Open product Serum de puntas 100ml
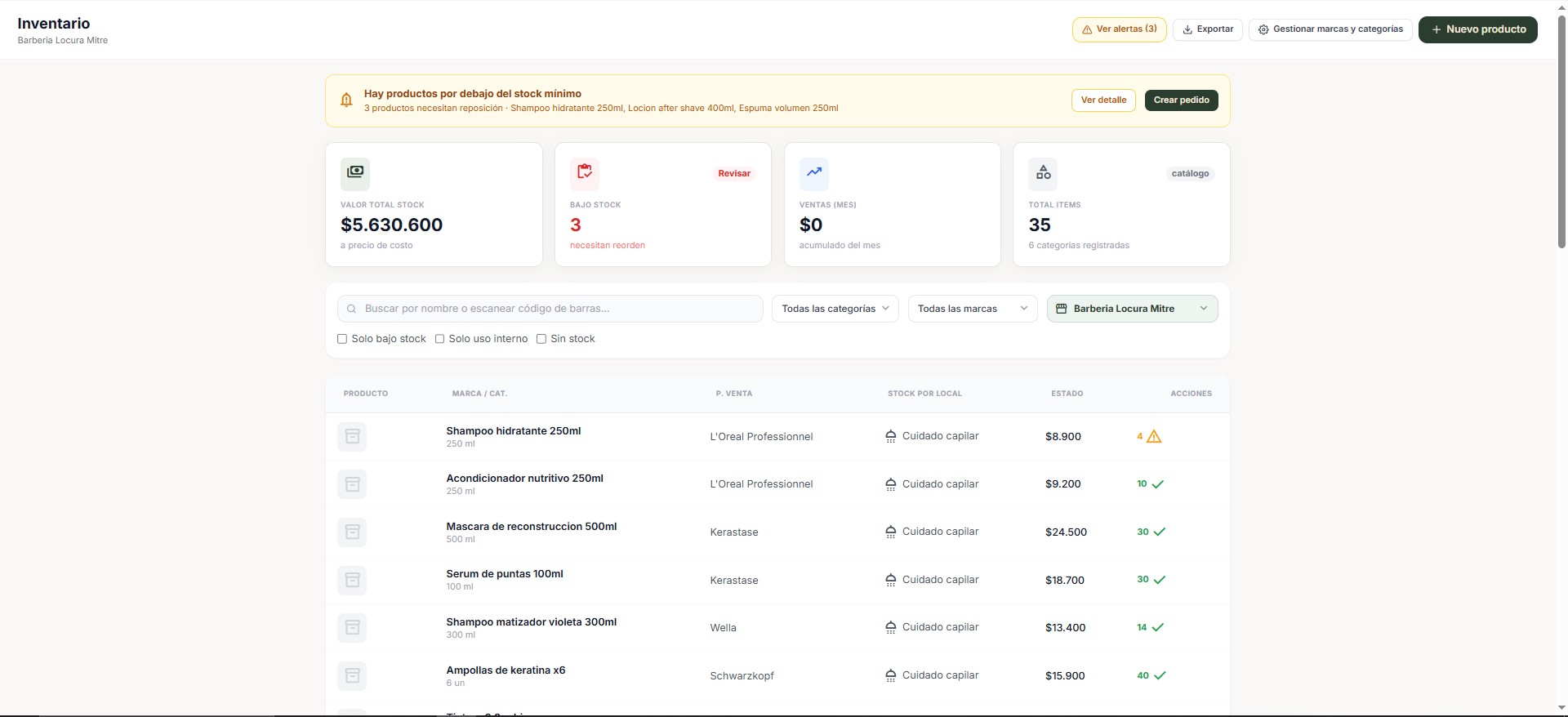This screenshot has height=717, width=1568. pyautogui.click(x=505, y=574)
